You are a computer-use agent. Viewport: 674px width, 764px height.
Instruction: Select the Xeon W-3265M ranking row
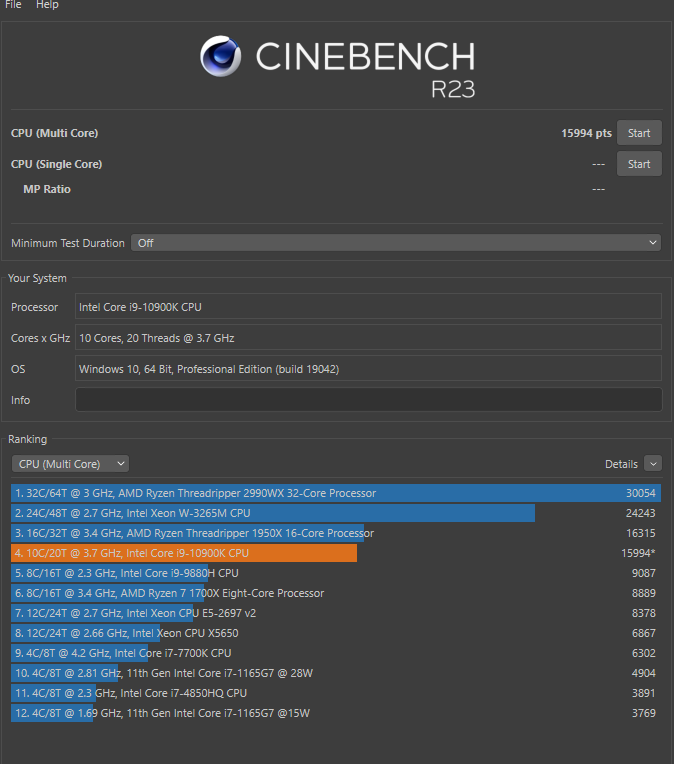336,513
